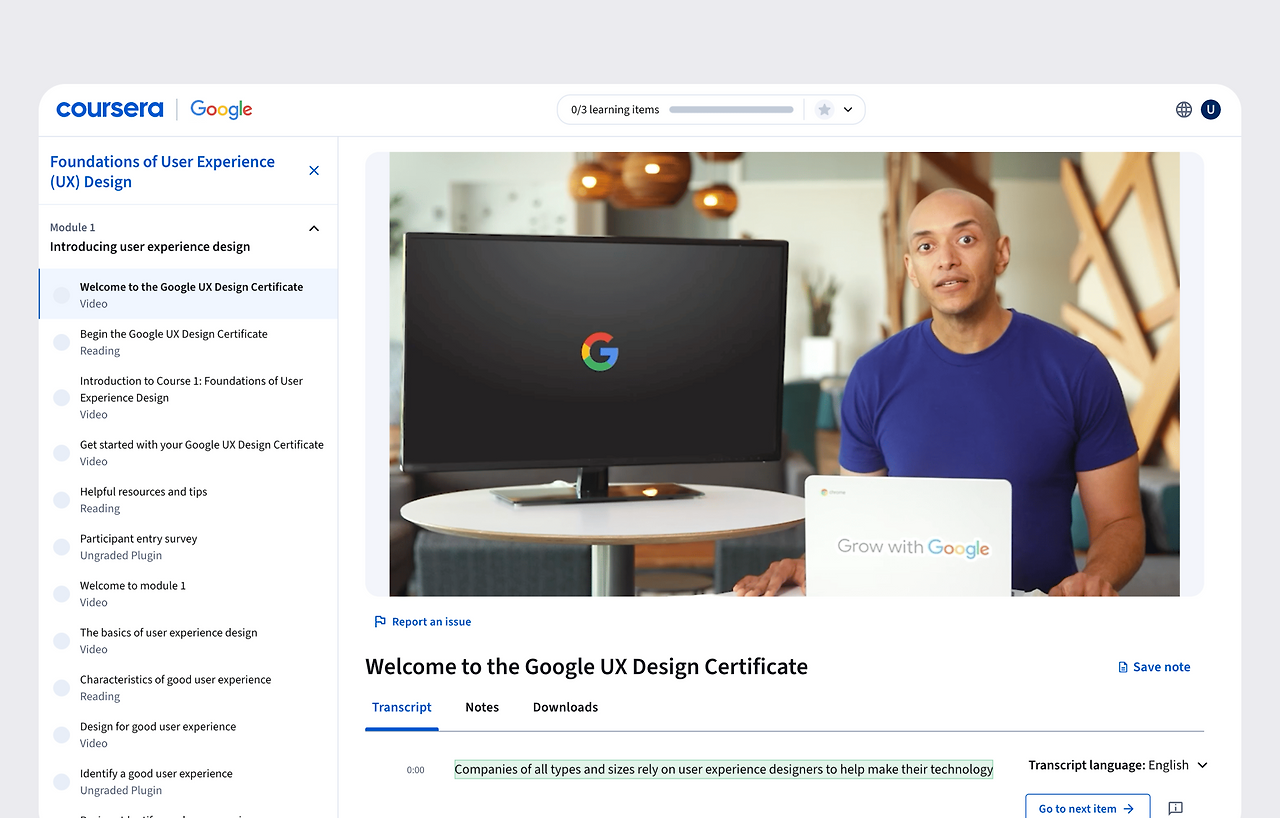Click the Save note button
This screenshot has width=1280, height=818.
tap(1154, 667)
